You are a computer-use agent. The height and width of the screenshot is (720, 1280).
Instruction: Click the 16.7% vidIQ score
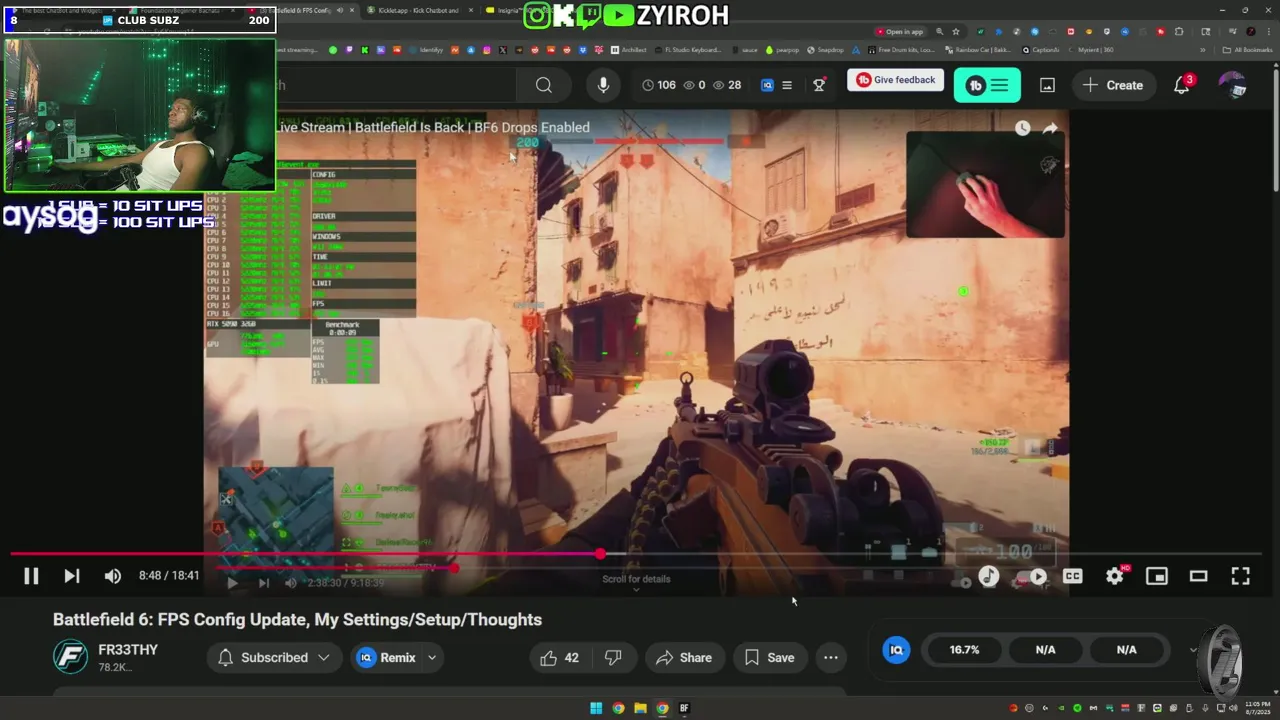[964, 650]
